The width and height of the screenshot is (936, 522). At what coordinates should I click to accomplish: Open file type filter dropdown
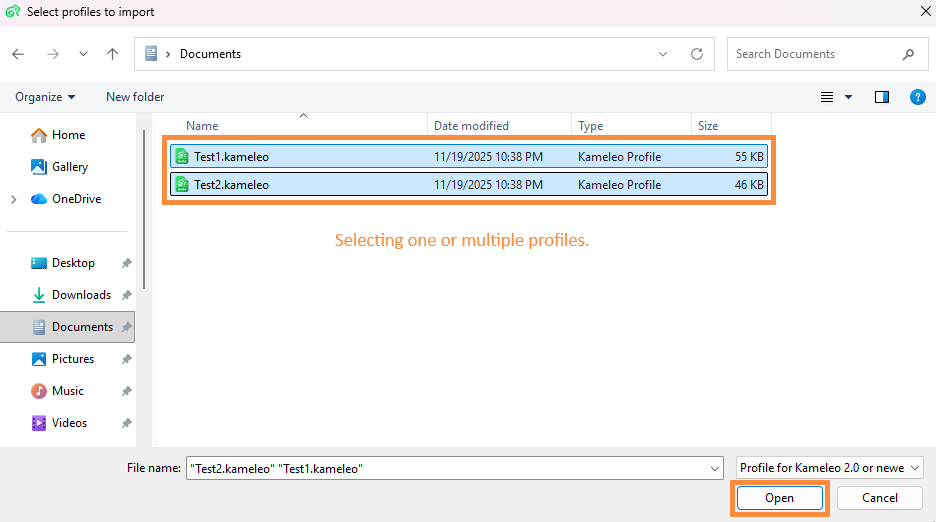[830, 468]
